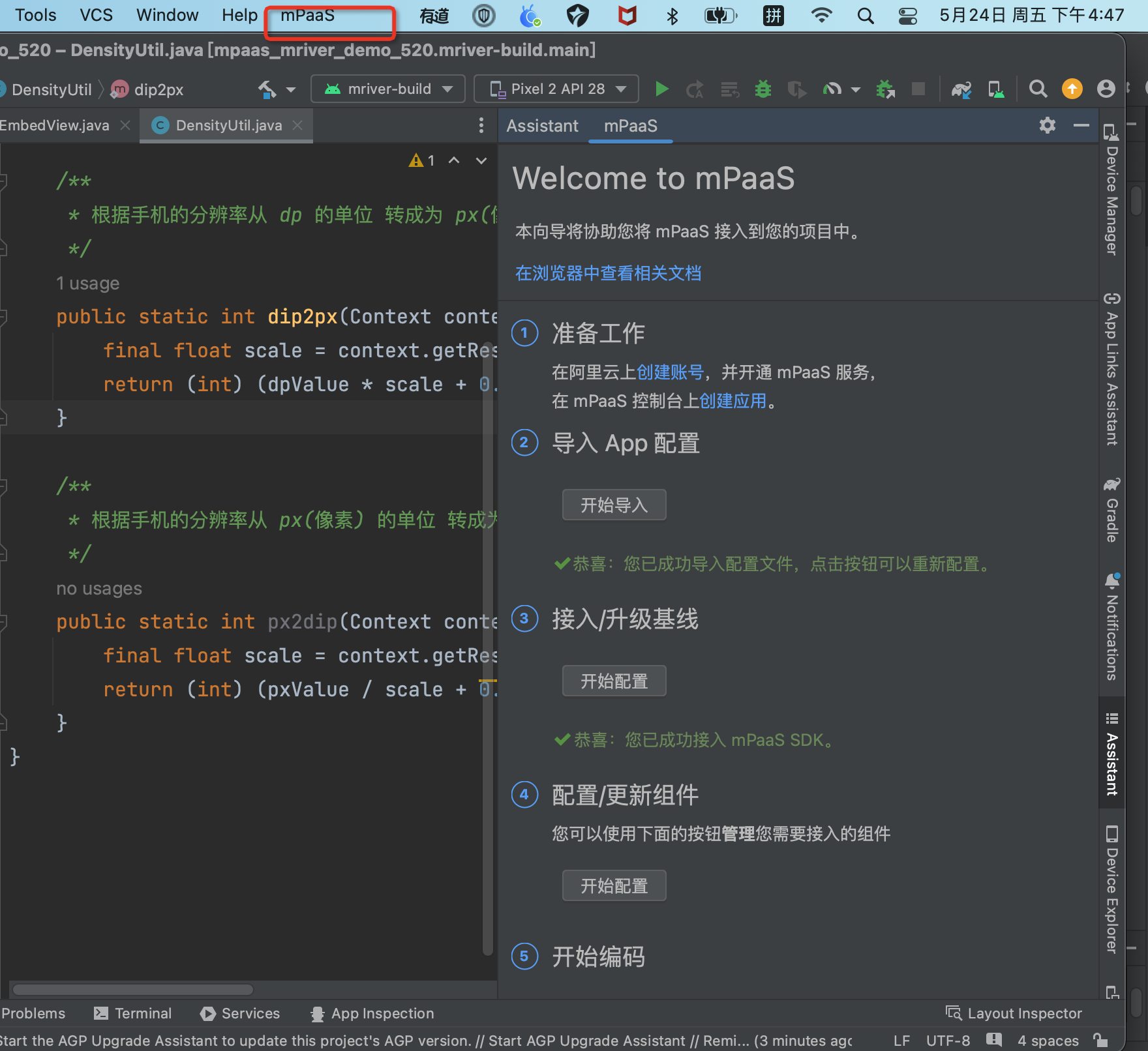The height and width of the screenshot is (1051, 1148).
Task: Click the build hammer icon
Action: pos(267,89)
